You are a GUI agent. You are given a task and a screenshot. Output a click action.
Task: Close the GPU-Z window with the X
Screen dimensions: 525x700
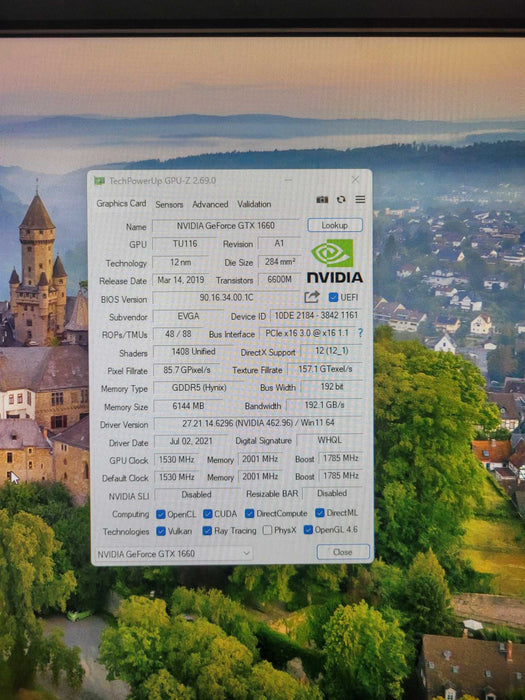(355, 179)
